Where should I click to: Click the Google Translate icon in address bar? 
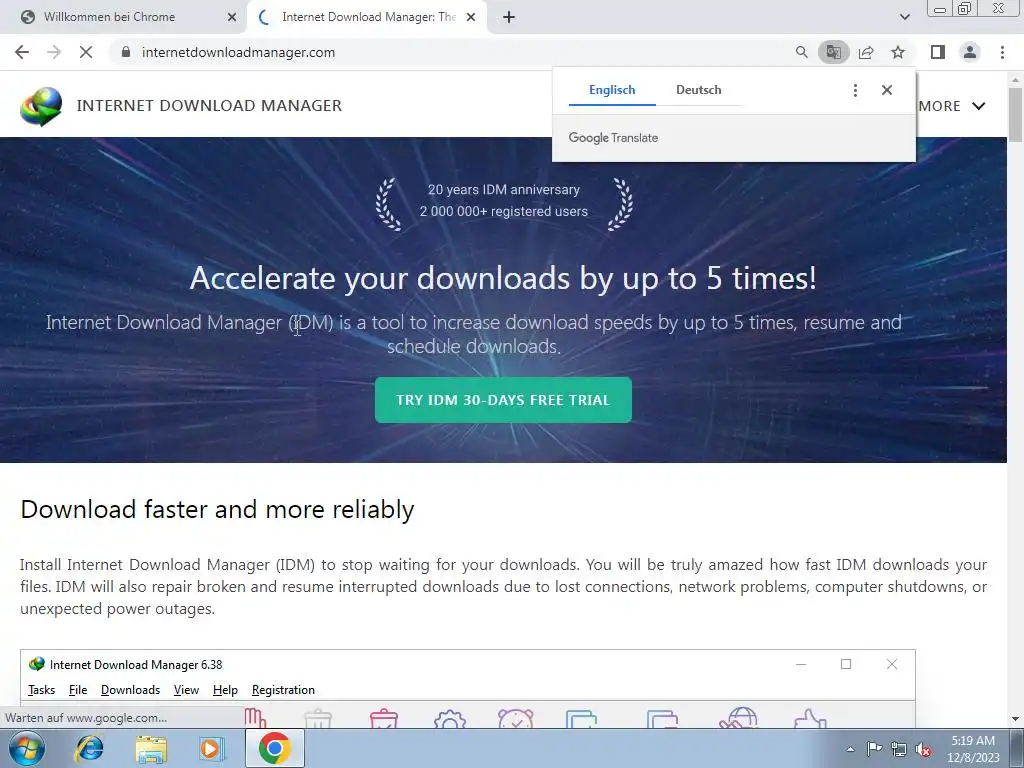click(x=833, y=52)
